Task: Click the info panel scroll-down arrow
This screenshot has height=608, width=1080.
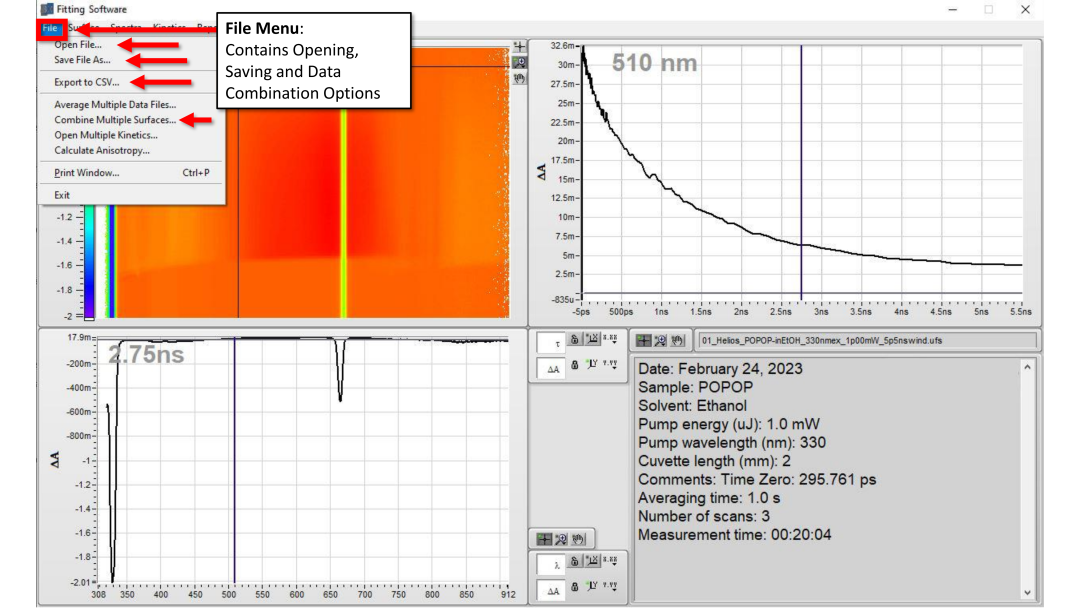Action: tap(1027, 592)
